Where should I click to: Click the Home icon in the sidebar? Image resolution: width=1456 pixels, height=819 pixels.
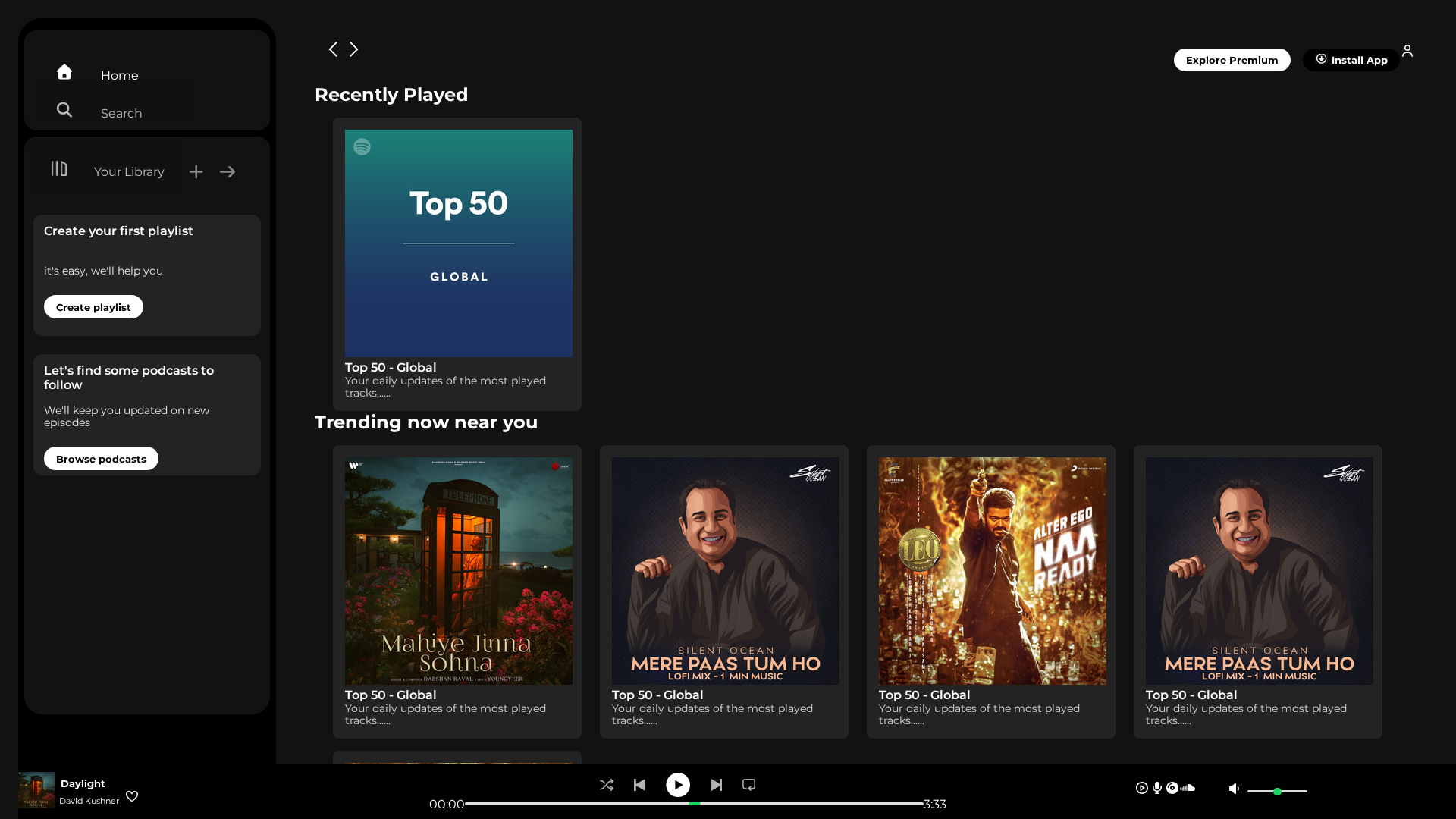pos(64,72)
